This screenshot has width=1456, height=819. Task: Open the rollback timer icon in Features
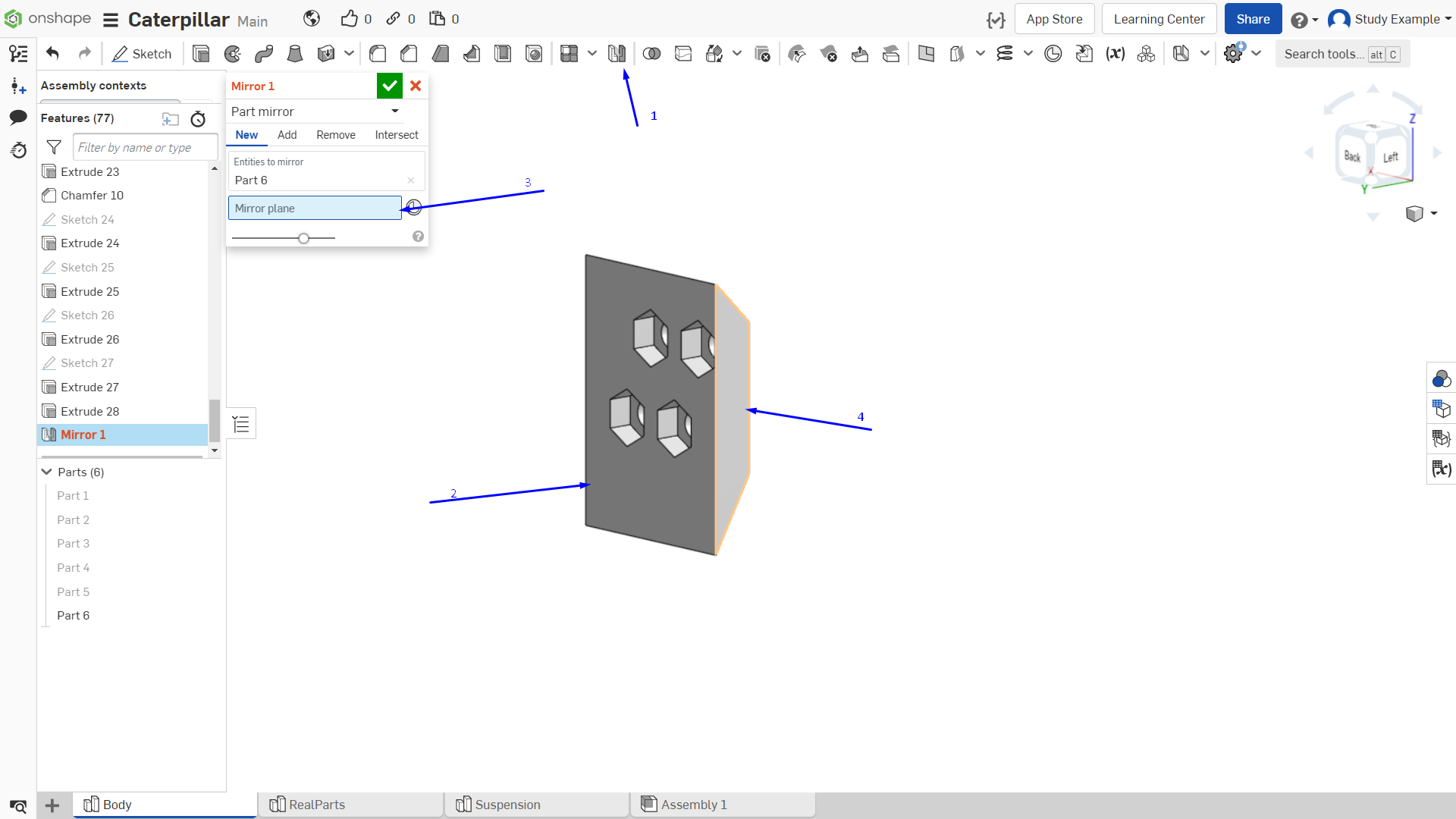pyautogui.click(x=198, y=119)
